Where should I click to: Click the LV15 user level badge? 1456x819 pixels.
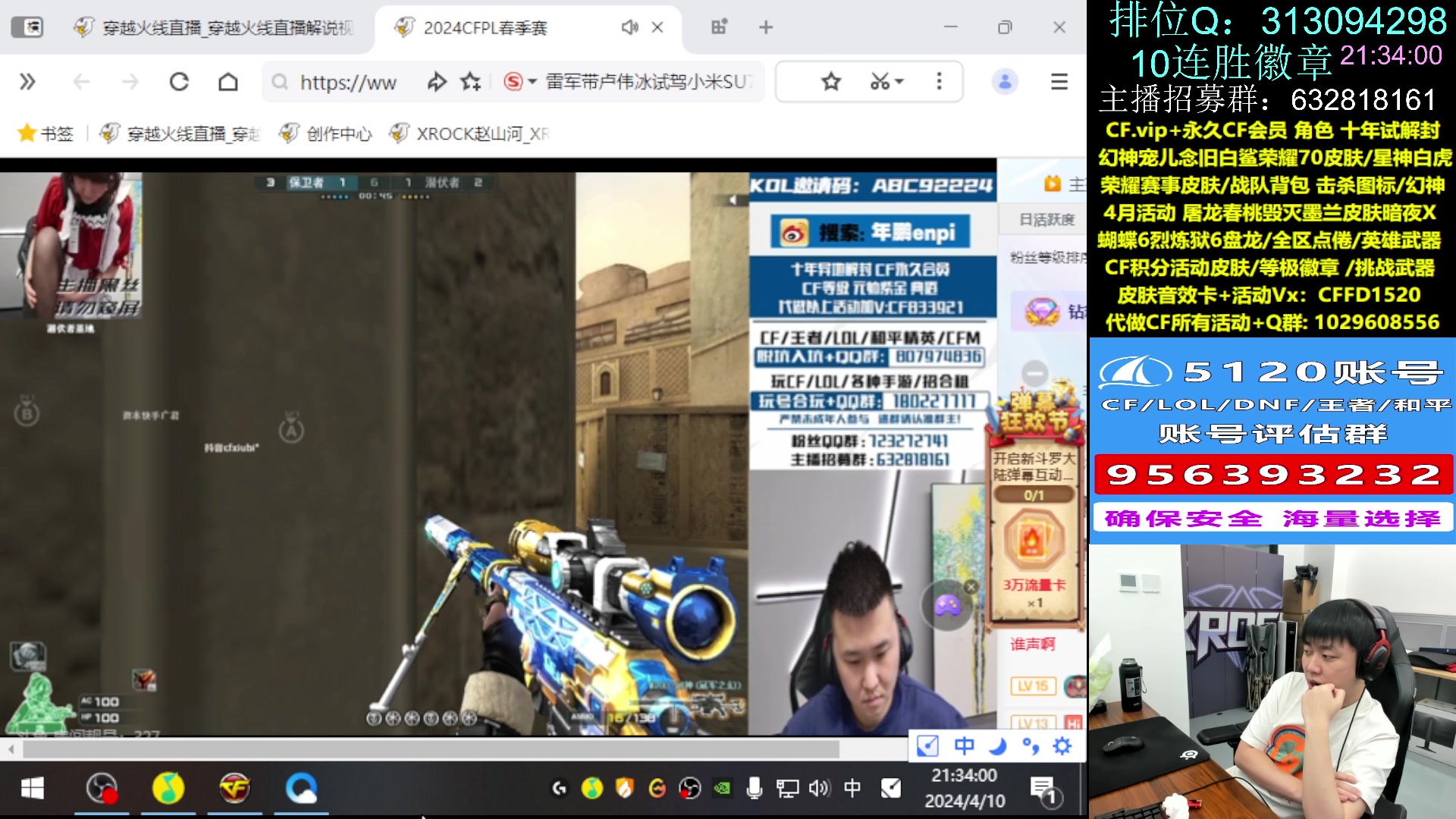coord(1033,686)
